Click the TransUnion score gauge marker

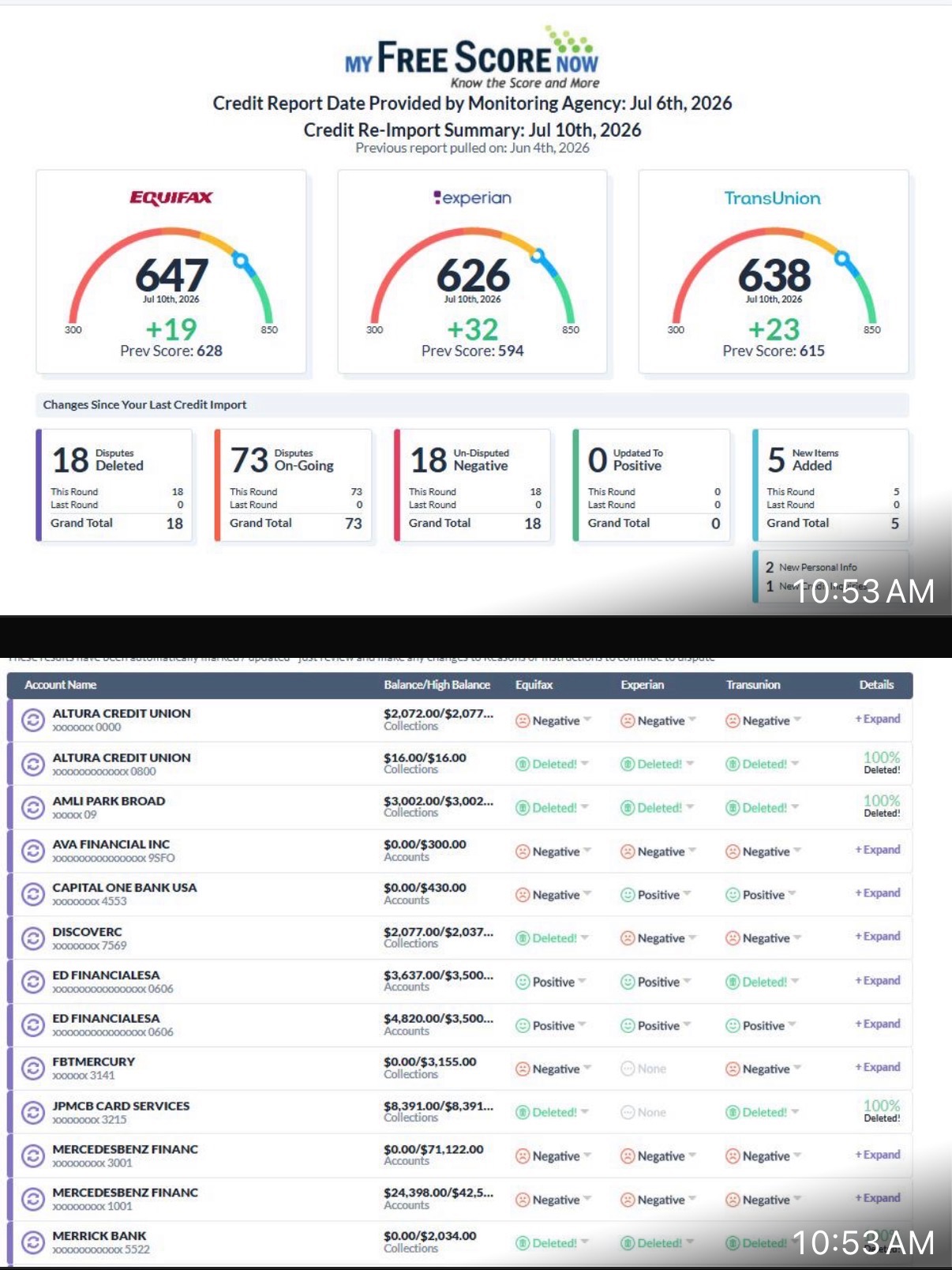(843, 258)
